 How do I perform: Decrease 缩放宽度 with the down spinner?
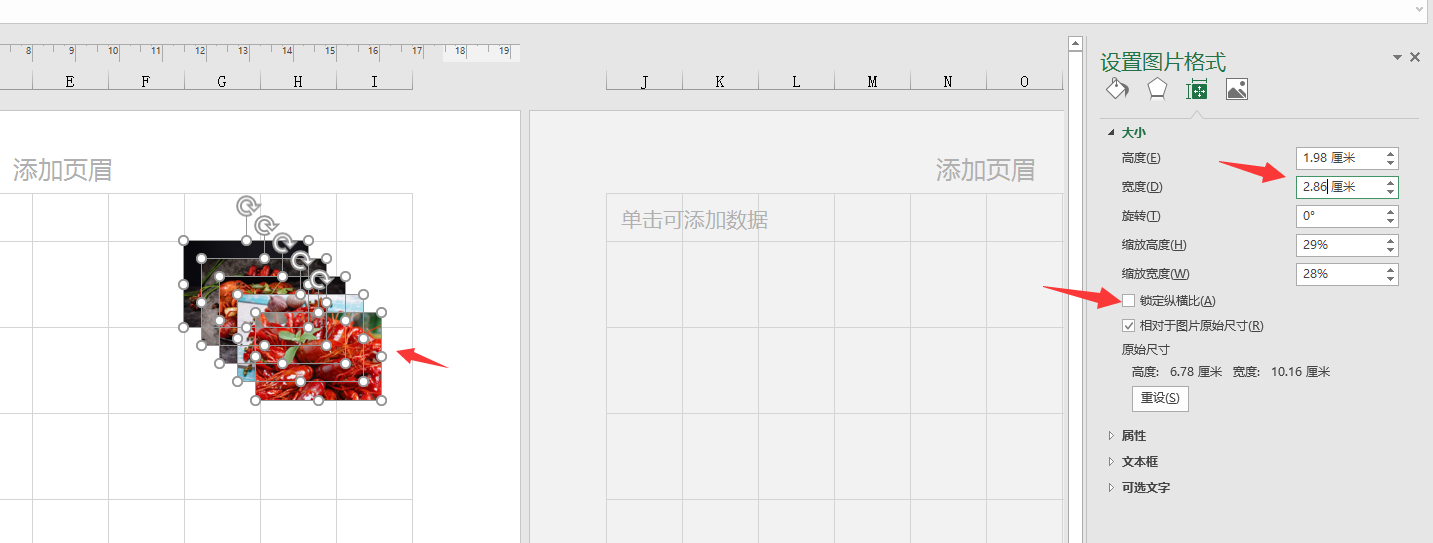(x=1391, y=279)
